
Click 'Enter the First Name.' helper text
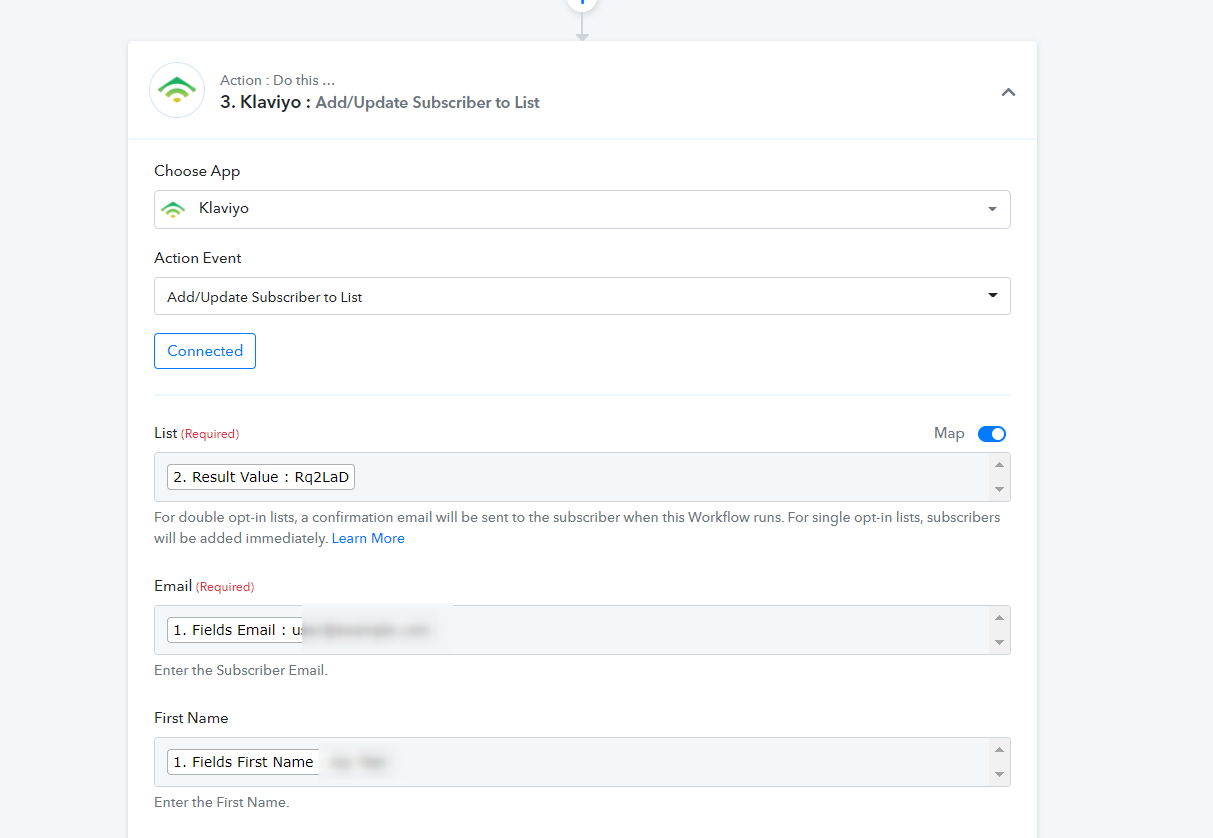[x=221, y=802]
